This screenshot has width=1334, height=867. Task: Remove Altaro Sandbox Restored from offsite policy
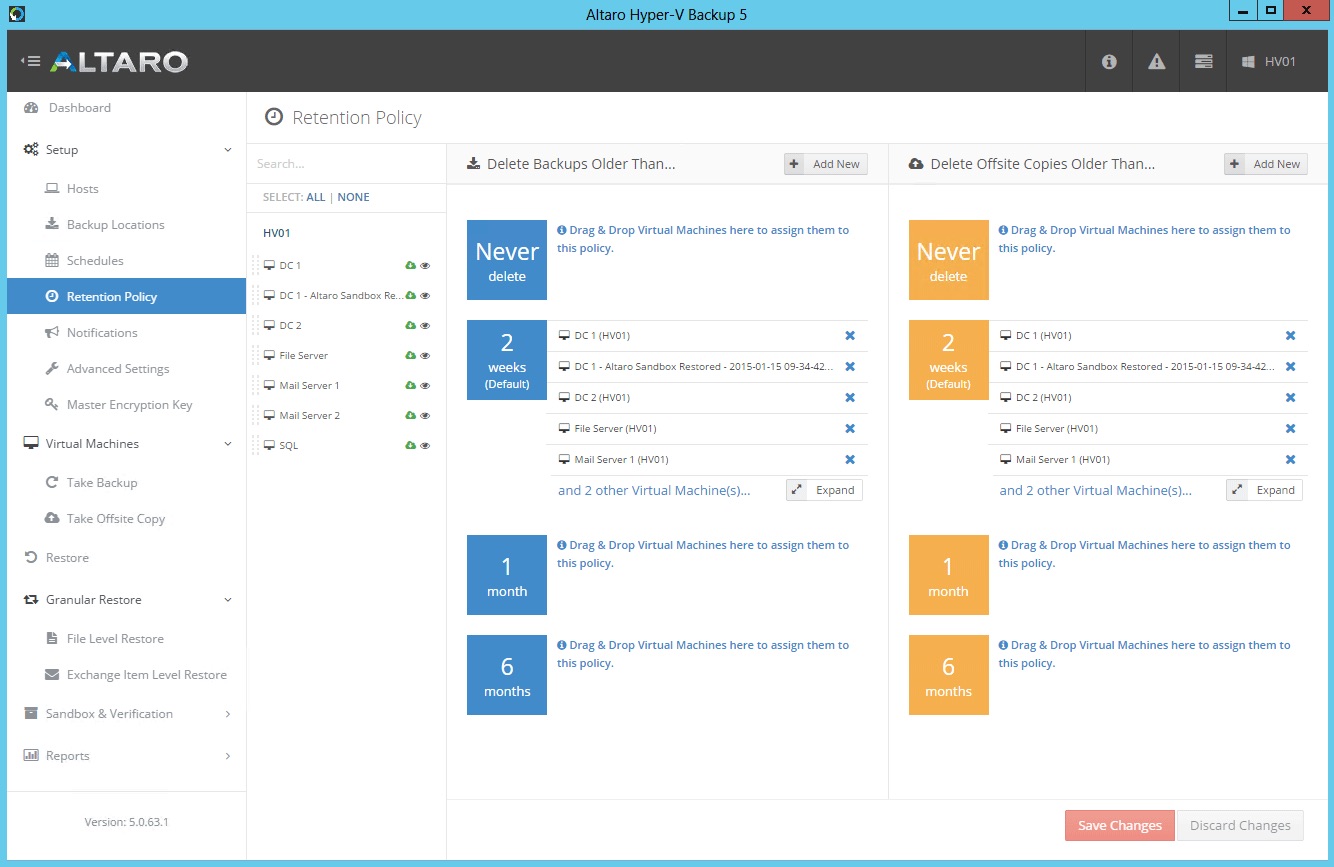(1291, 367)
